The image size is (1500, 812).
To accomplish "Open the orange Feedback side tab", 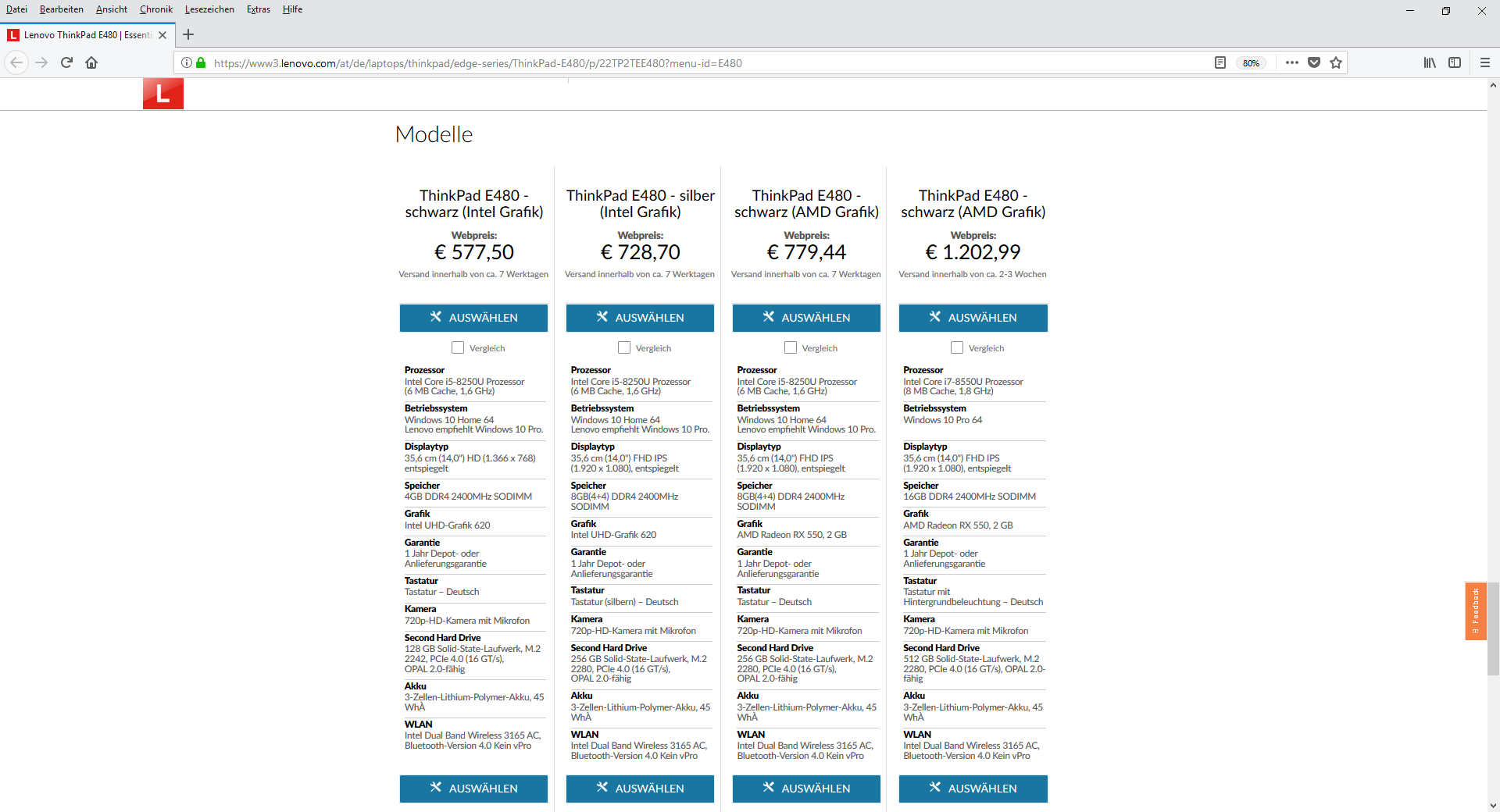I will [1475, 611].
